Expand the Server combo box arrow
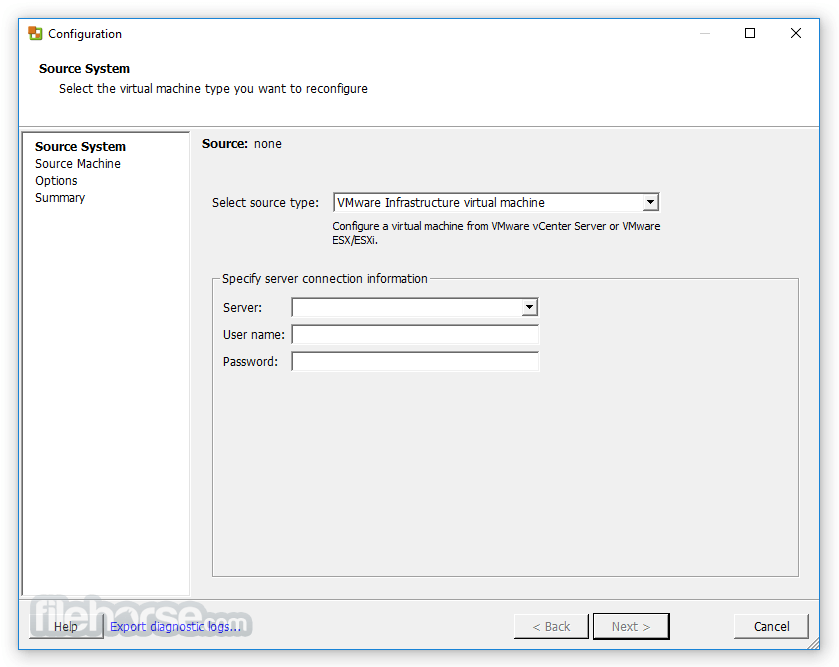Image resolution: width=839 pixels, height=667 pixels. click(529, 308)
